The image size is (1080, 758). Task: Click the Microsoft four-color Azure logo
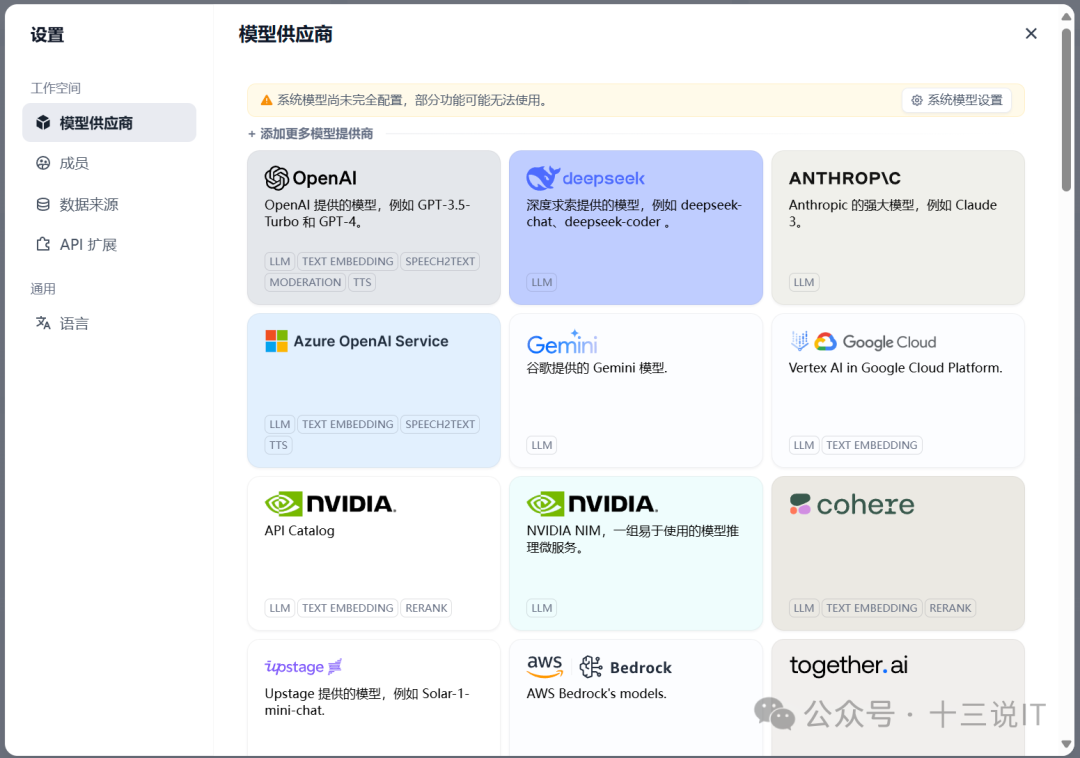tap(277, 341)
